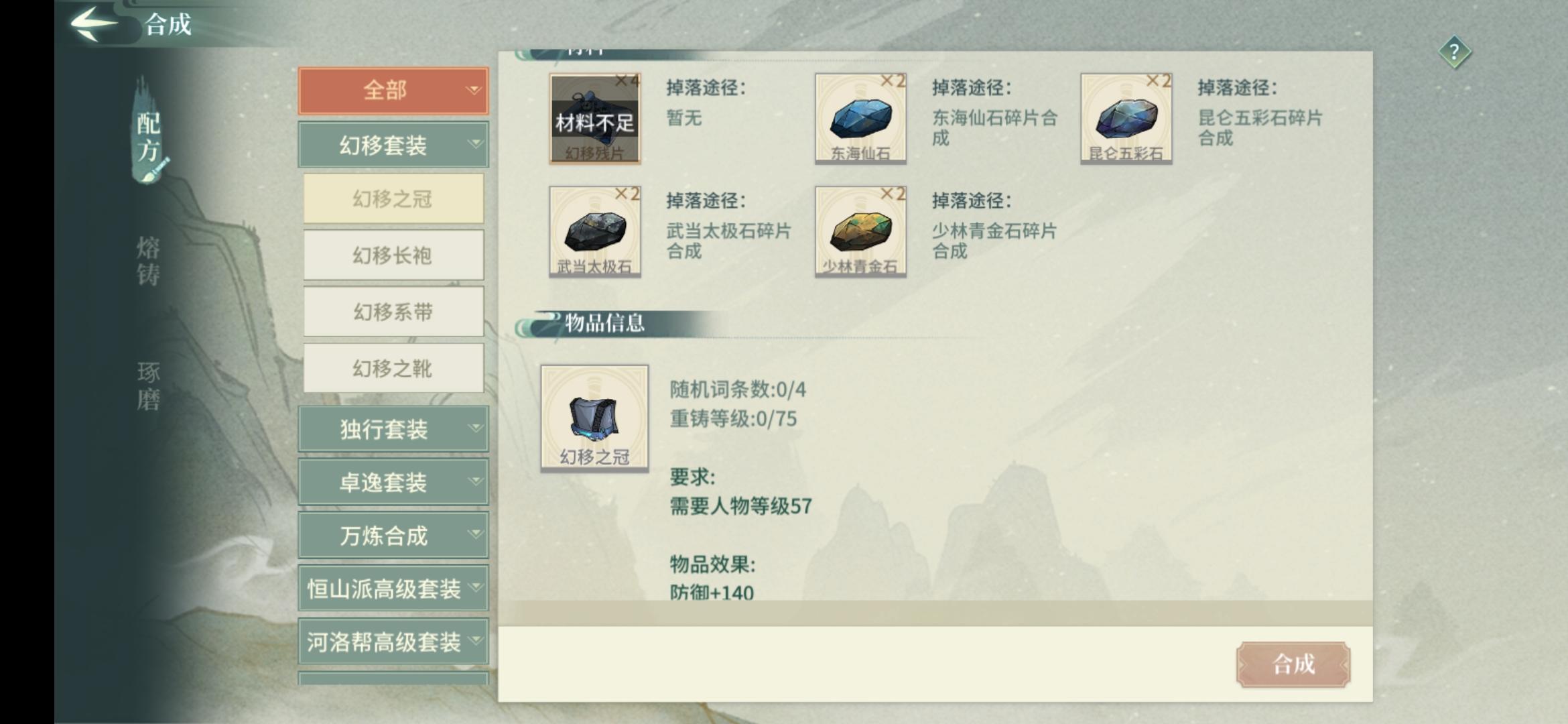The height and width of the screenshot is (724, 1568).
Task: Expand the 万炼合成 category
Action: pyautogui.click(x=393, y=535)
